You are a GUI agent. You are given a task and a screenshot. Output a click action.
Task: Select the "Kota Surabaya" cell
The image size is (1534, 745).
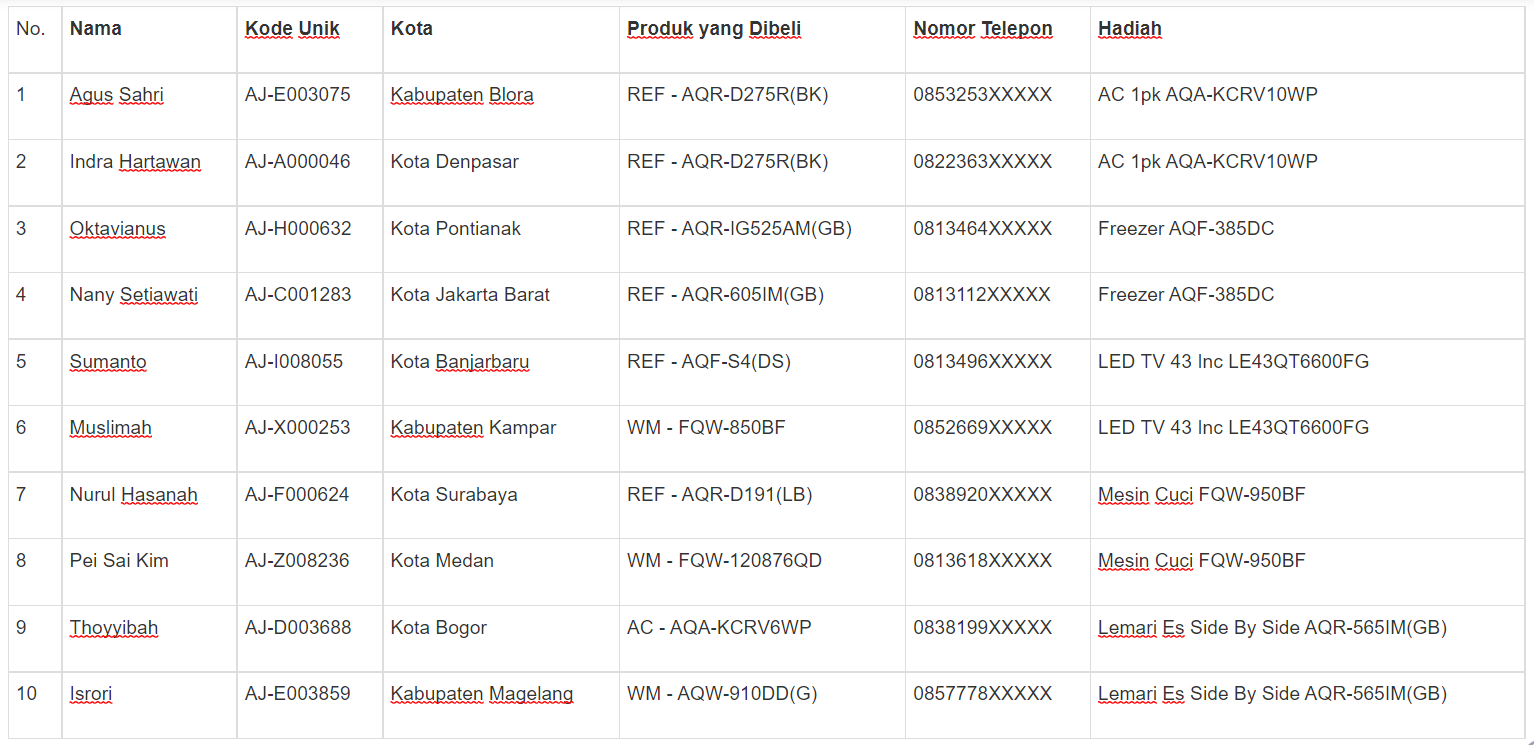tap(454, 495)
